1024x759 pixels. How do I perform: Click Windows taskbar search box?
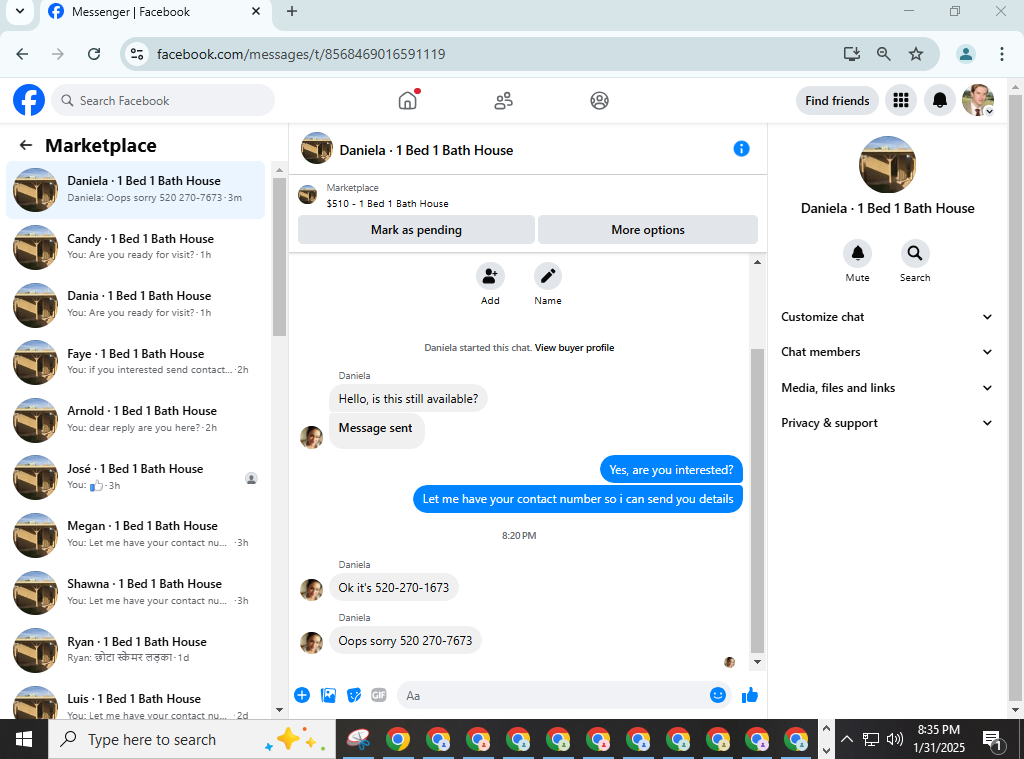coord(193,739)
